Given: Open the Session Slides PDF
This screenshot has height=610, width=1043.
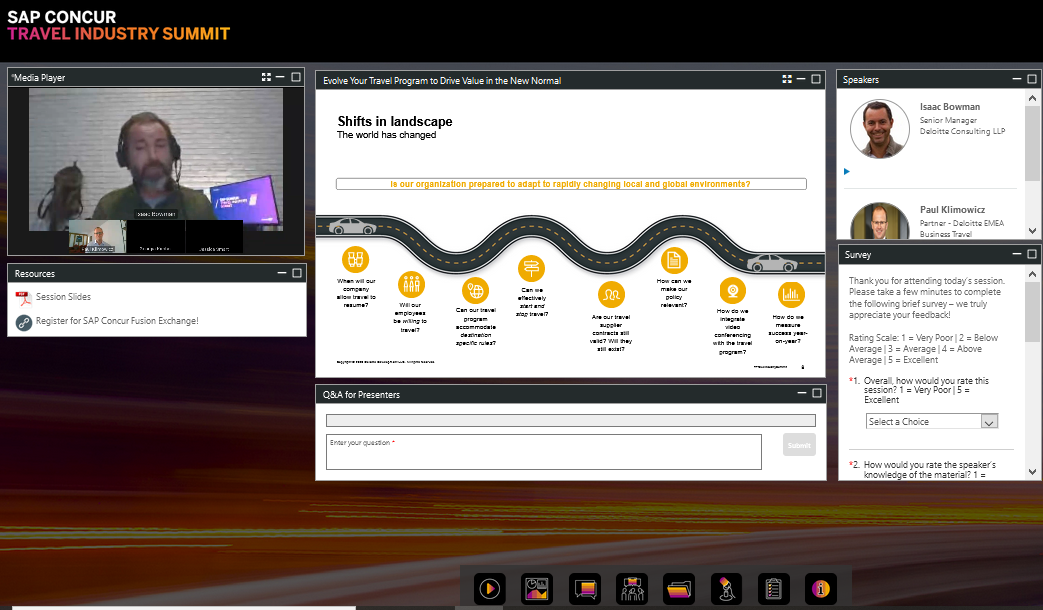Looking at the screenshot, I should click(63, 297).
